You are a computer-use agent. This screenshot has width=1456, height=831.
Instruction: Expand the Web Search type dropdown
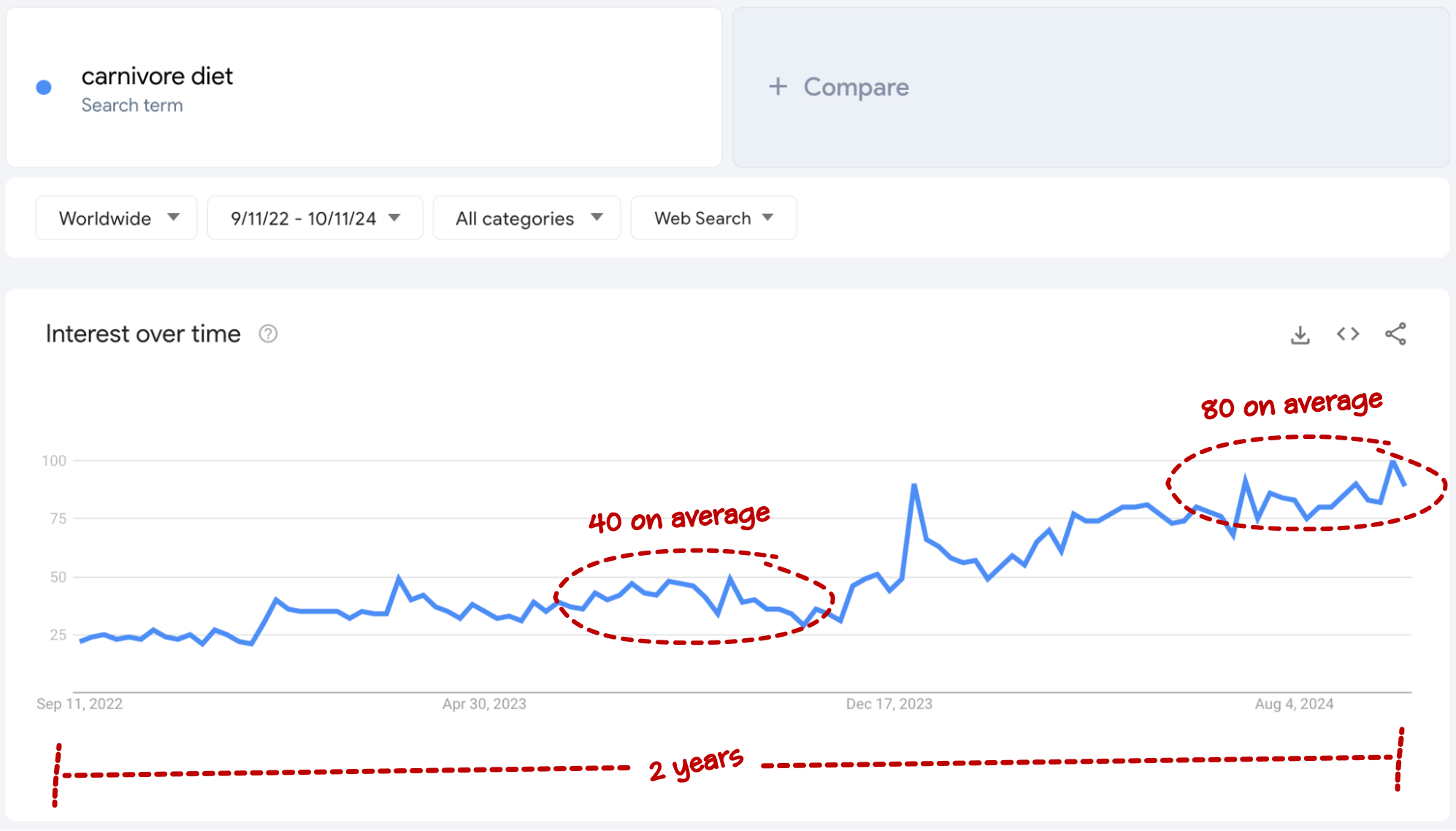tap(713, 218)
